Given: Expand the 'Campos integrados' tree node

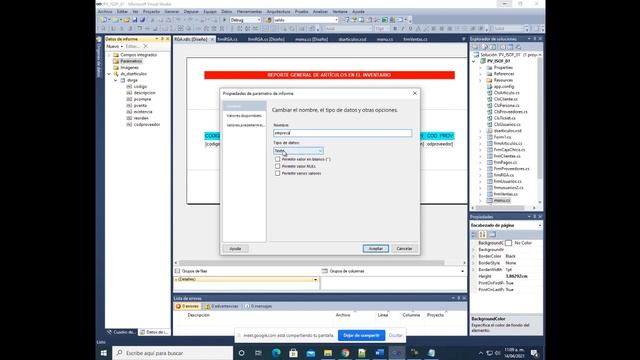Looking at the screenshot, I should 109,55.
